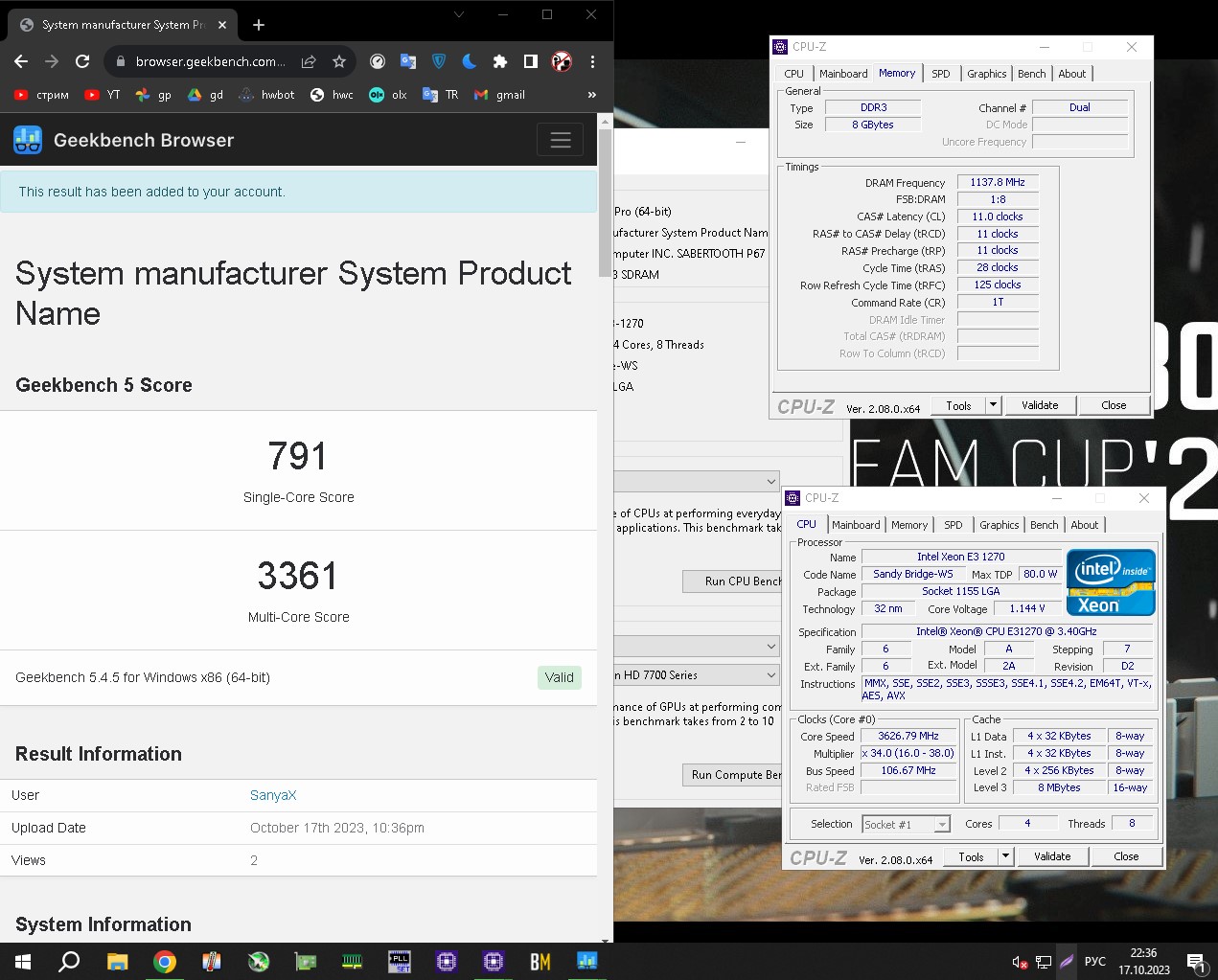The width and height of the screenshot is (1218, 980).
Task: Click muted volume icon in system tray
Action: click(x=1021, y=962)
